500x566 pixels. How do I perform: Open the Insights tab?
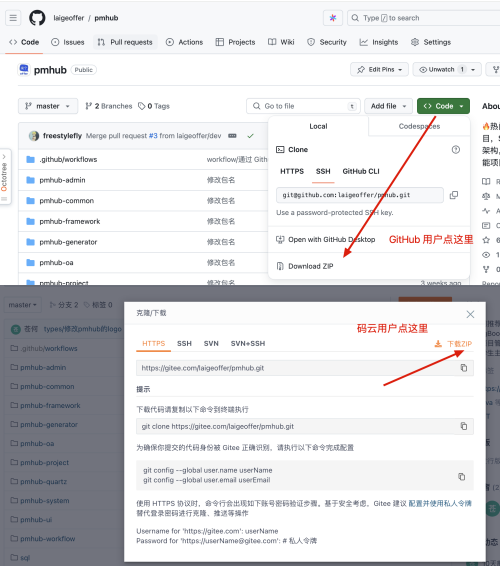point(379,42)
